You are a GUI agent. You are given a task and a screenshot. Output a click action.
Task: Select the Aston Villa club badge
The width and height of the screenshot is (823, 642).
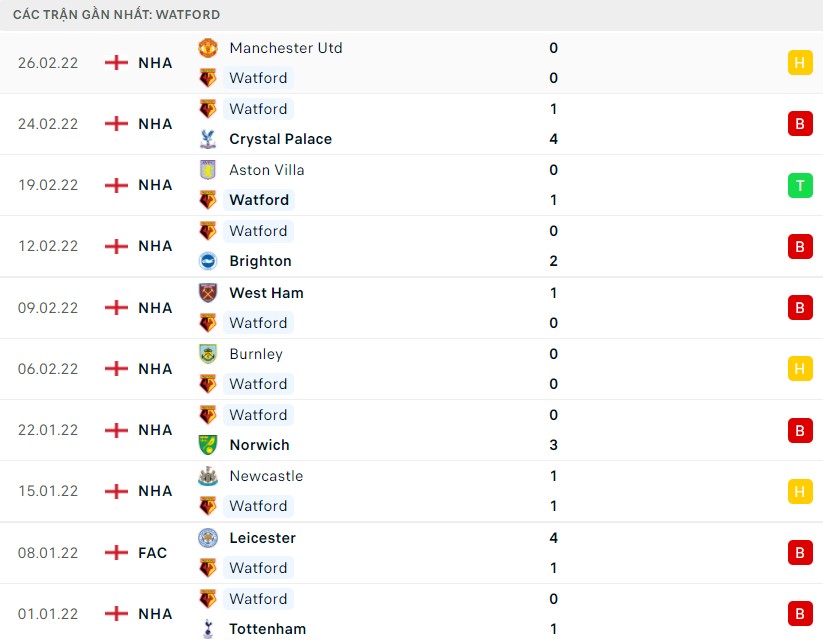click(x=209, y=170)
